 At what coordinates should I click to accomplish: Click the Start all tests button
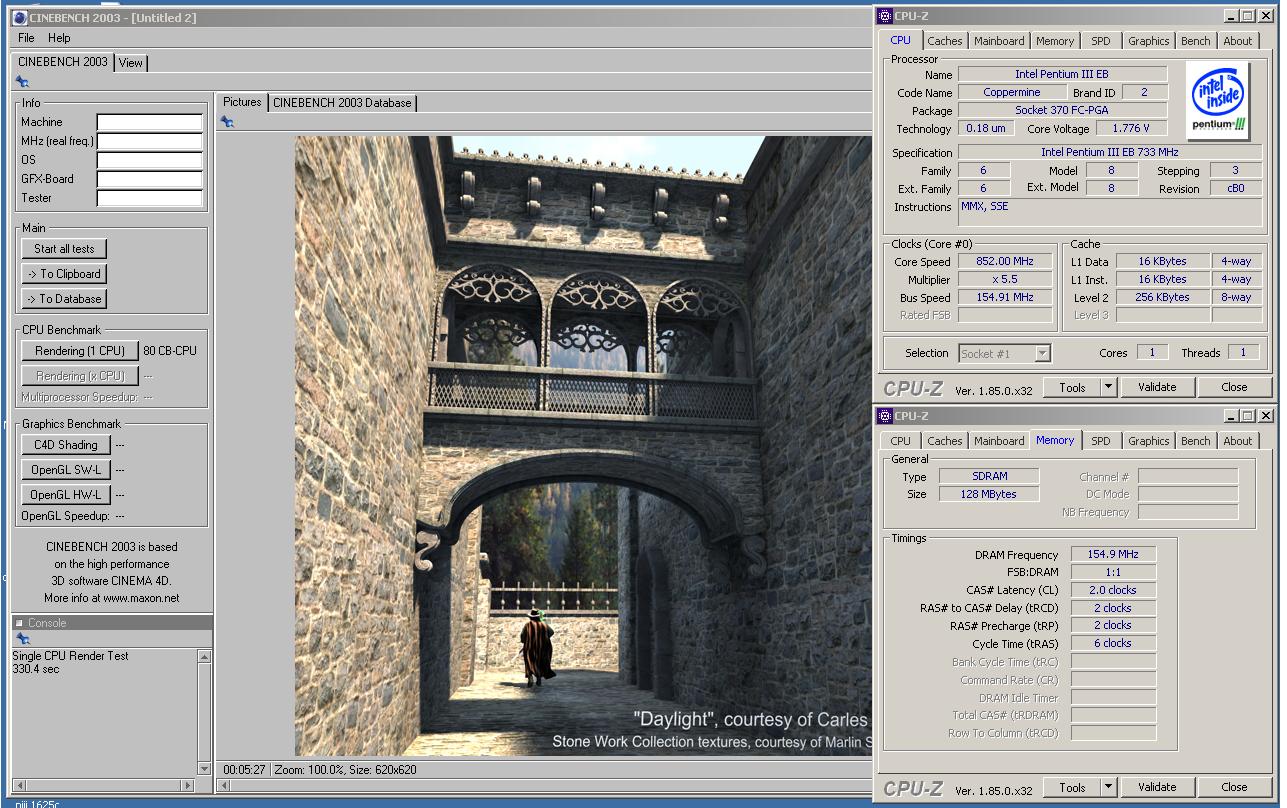(x=64, y=249)
